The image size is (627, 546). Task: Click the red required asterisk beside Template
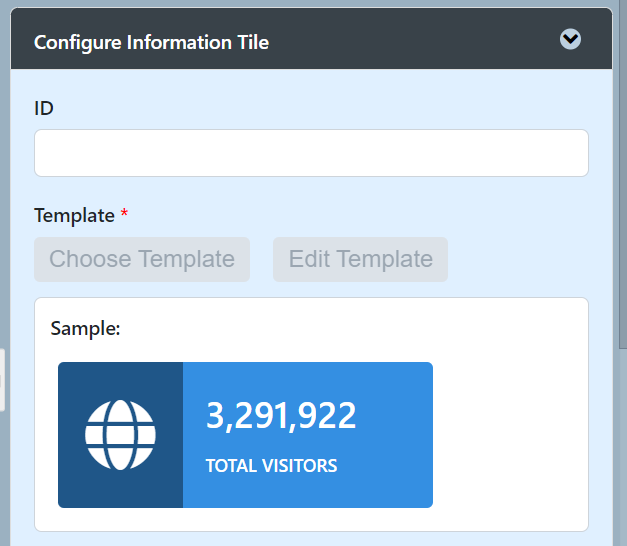124,215
